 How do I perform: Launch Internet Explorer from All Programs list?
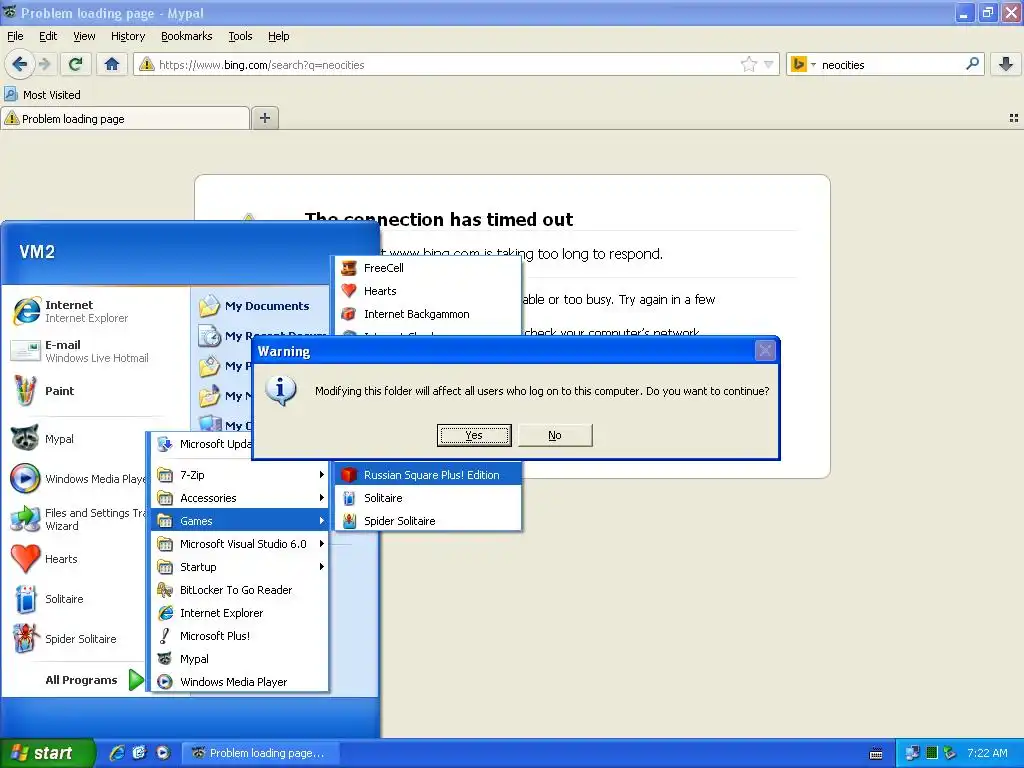240,613
